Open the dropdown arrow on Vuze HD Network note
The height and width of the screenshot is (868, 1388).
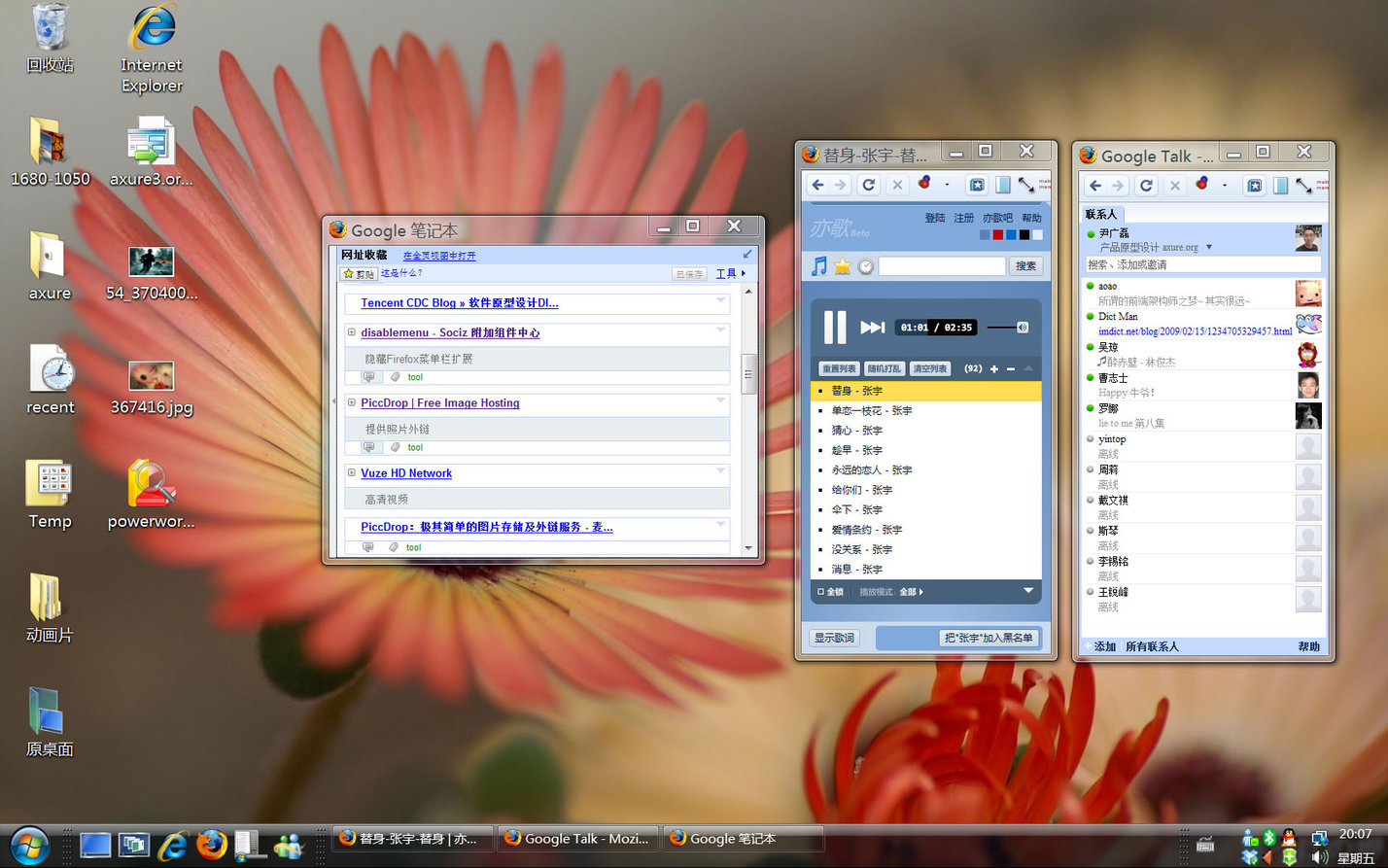point(721,470)
